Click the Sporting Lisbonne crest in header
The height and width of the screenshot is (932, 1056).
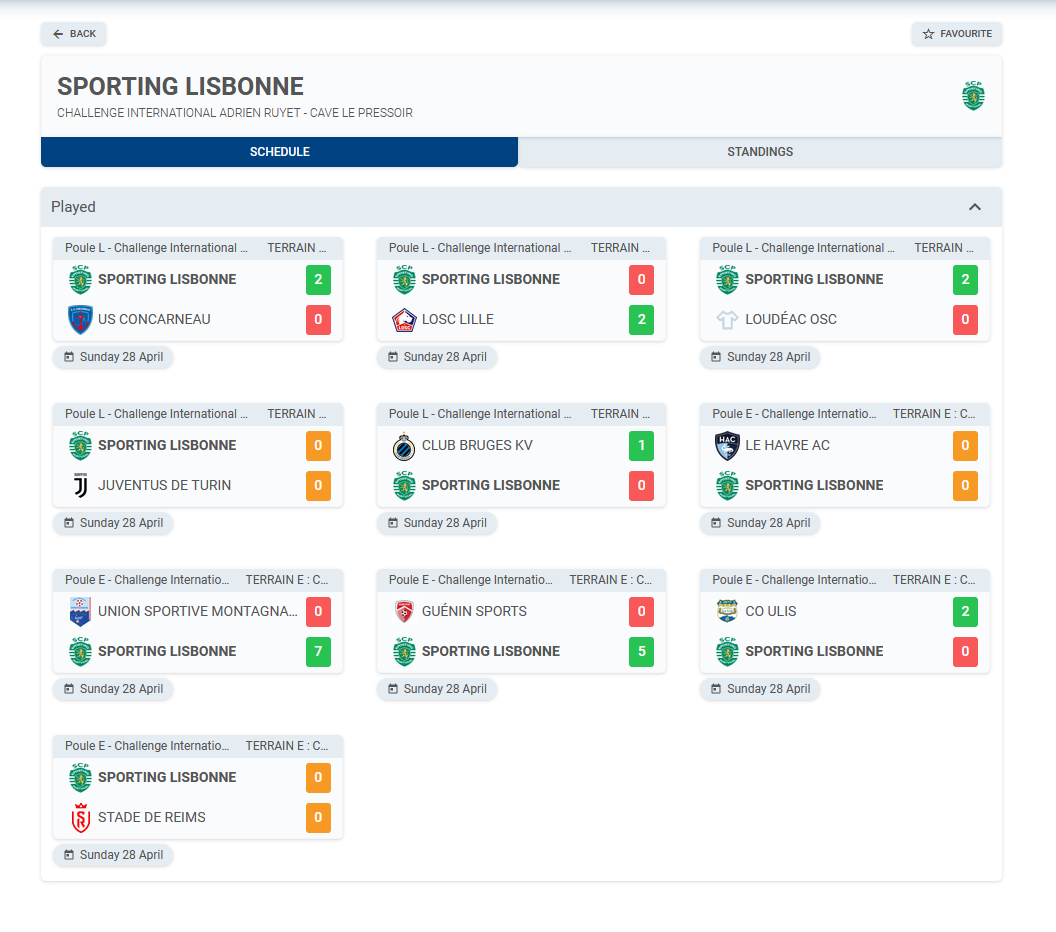[x=972, y=96]
